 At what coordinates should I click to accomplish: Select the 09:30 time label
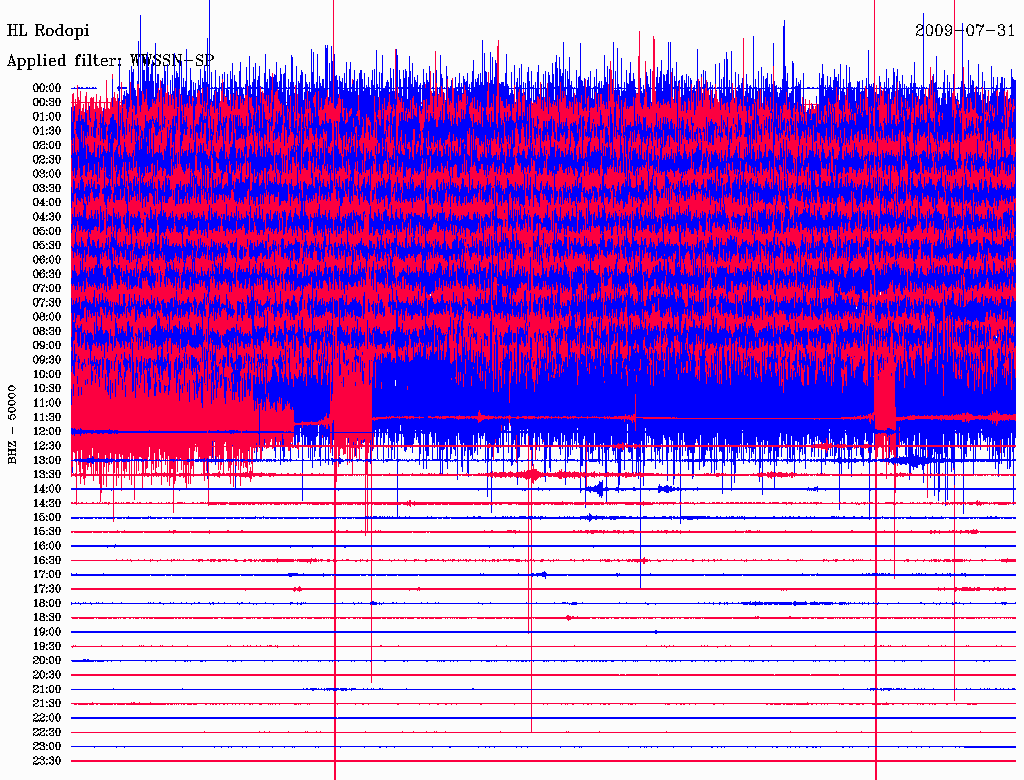(47, 361)
